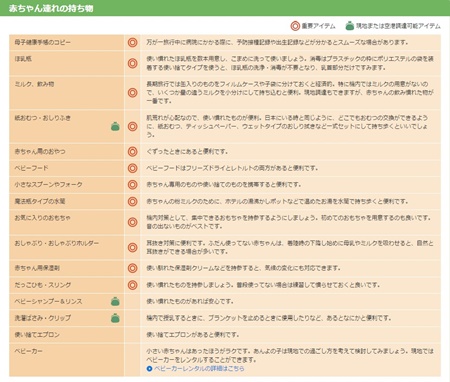Select the ベビーカー item name
The width and height of the screenshot is (450, 382).
click(28, 351)
